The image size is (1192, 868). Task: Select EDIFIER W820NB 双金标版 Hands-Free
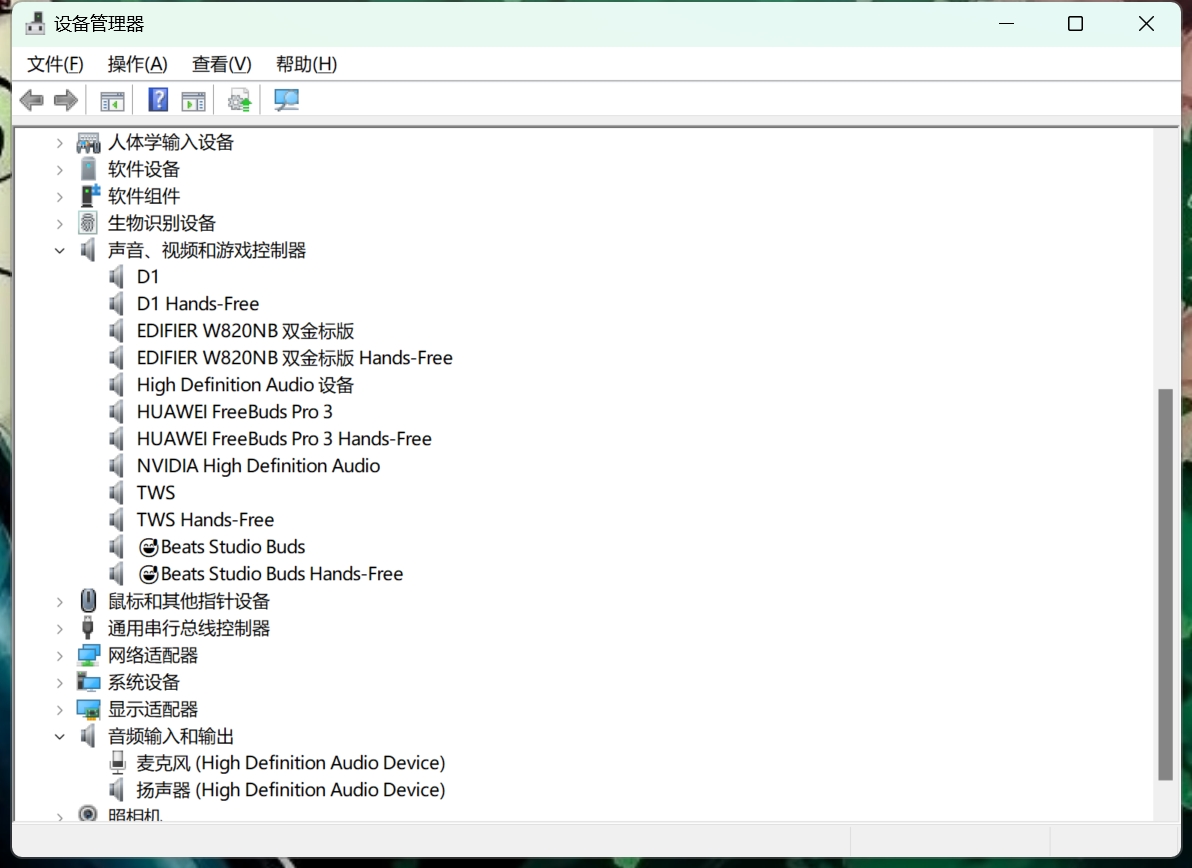point(294,358)
